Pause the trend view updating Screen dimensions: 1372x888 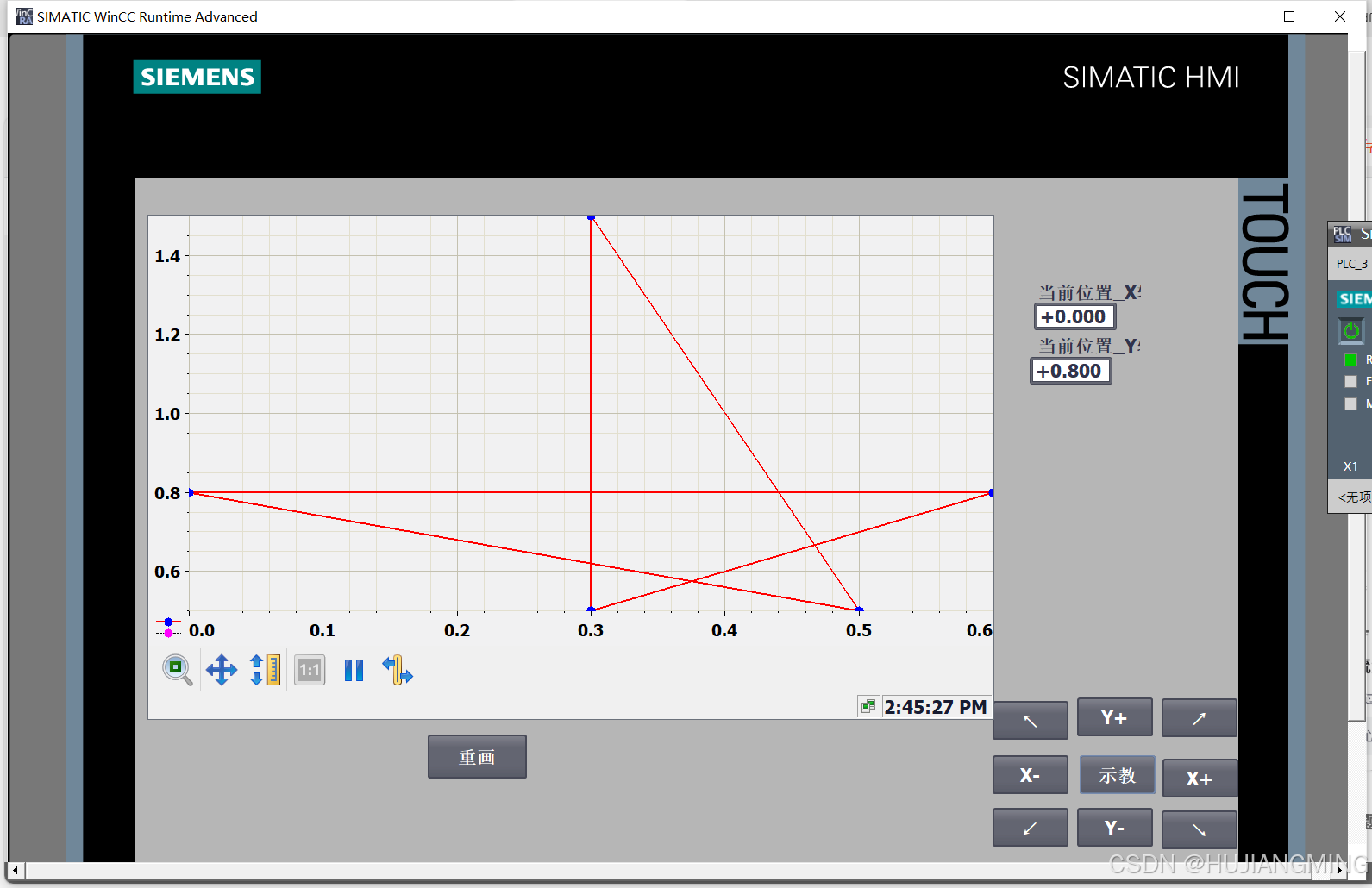point(354,670)
